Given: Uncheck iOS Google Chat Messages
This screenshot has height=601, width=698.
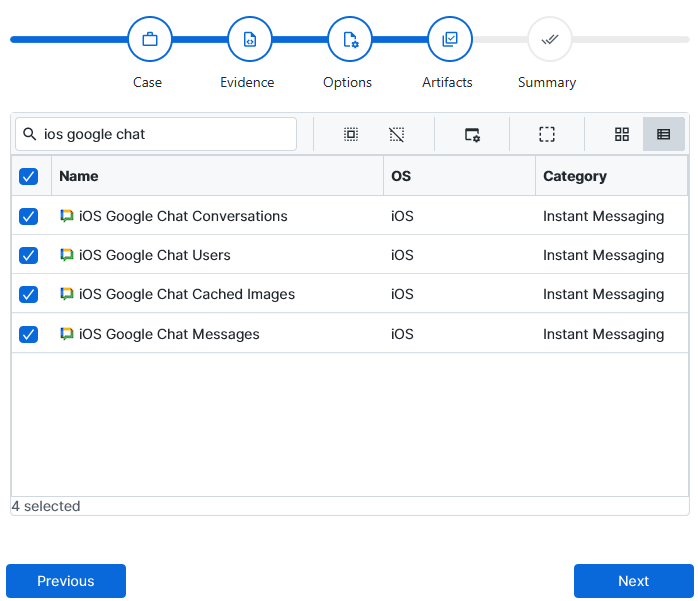Looking at the screenshot, I should point(28,334).
